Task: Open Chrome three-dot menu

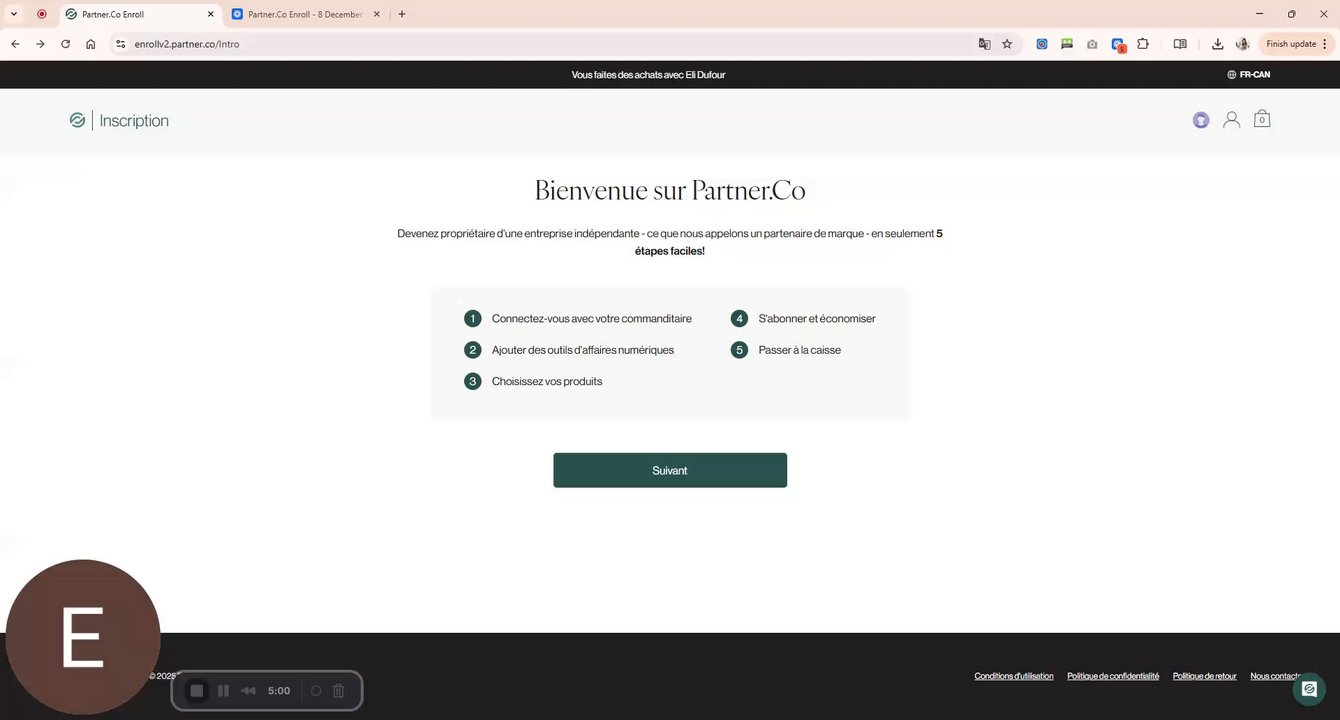Action: coord(1326,44)
